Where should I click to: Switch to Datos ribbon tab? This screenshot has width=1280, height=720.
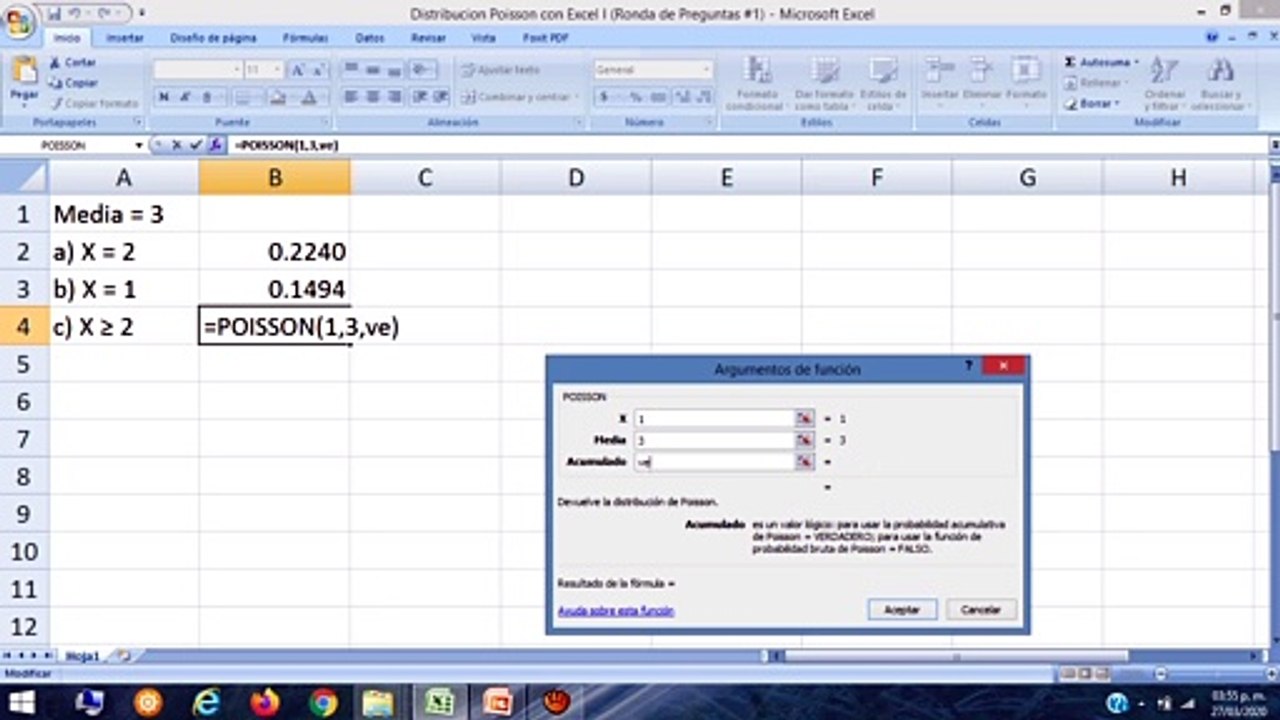click(370, 38)
